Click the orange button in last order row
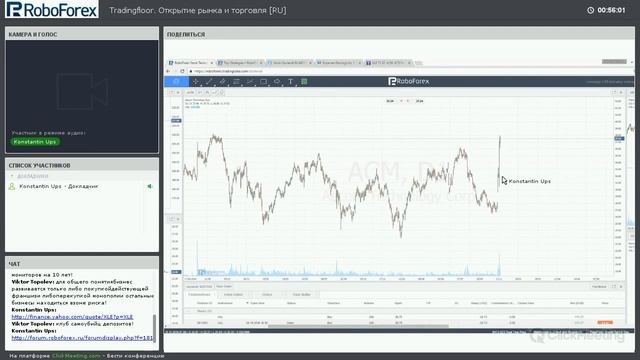The width and height of the screenshot is (640, 360). [604, 322]
